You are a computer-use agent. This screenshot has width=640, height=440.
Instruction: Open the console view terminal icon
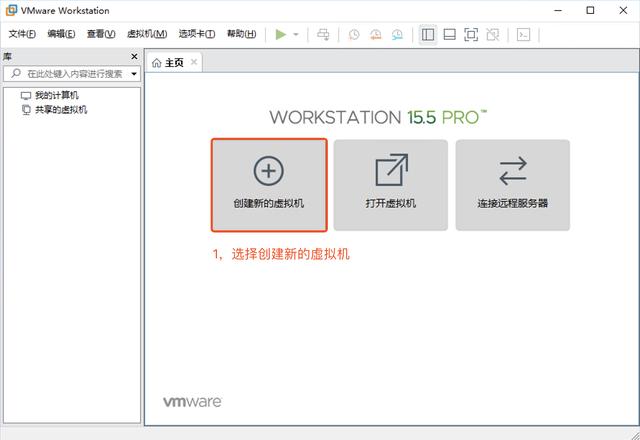(x=523, y=35)
